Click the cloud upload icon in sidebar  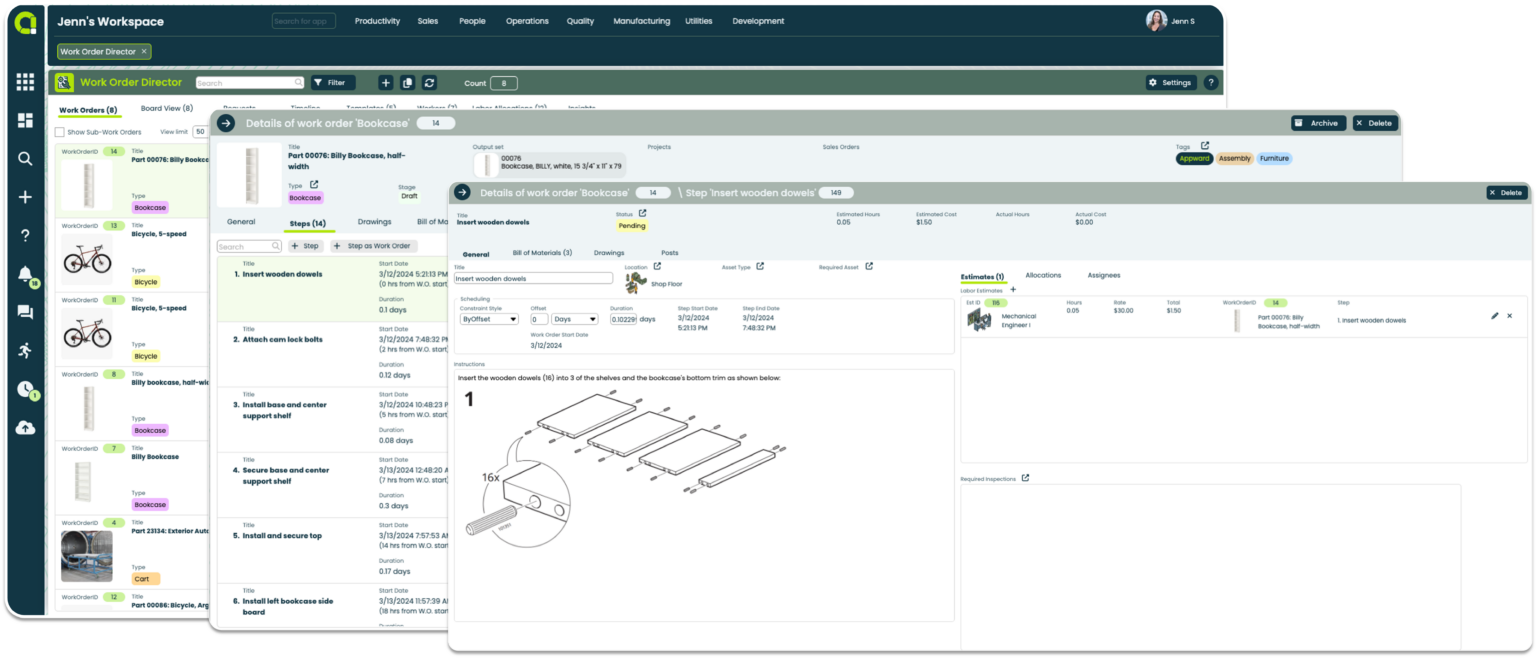pos(25,428)
